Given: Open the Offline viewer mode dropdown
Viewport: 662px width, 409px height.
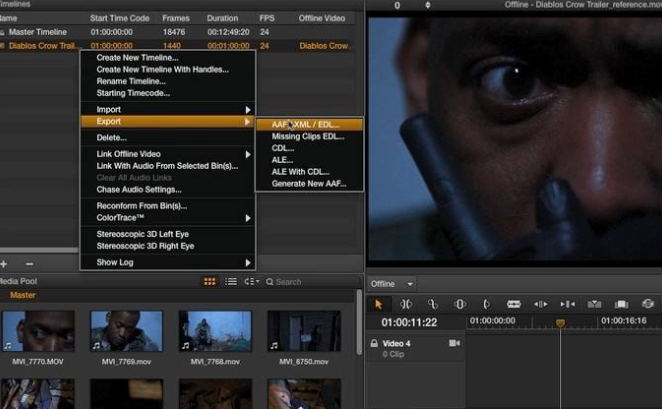Looking at the screenshot, I should [392, 284].
